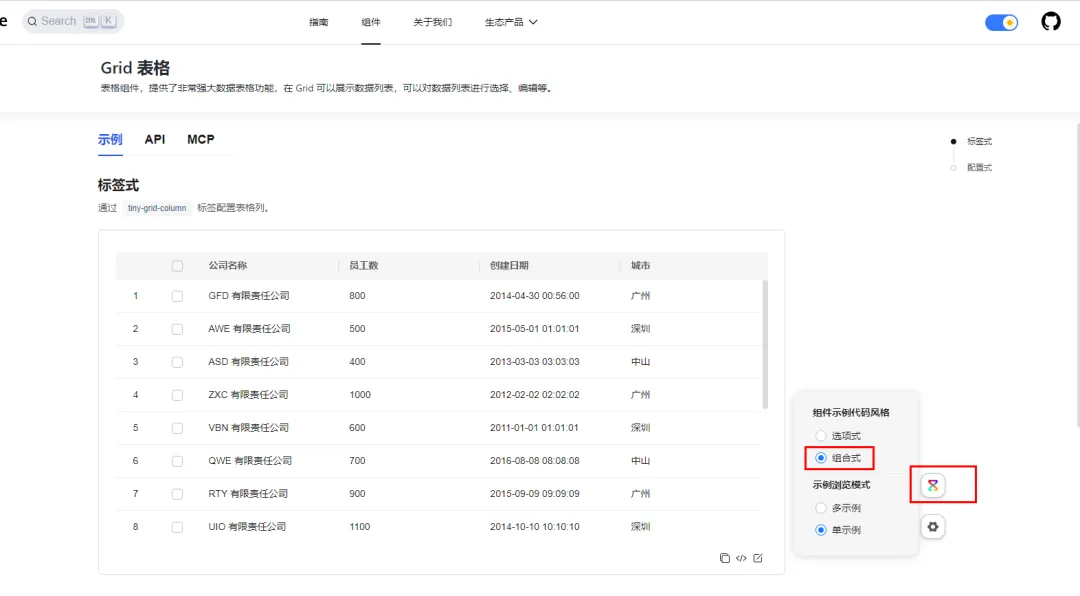
Task: Select the 选项式 code style radio
Action: point(820,435)
